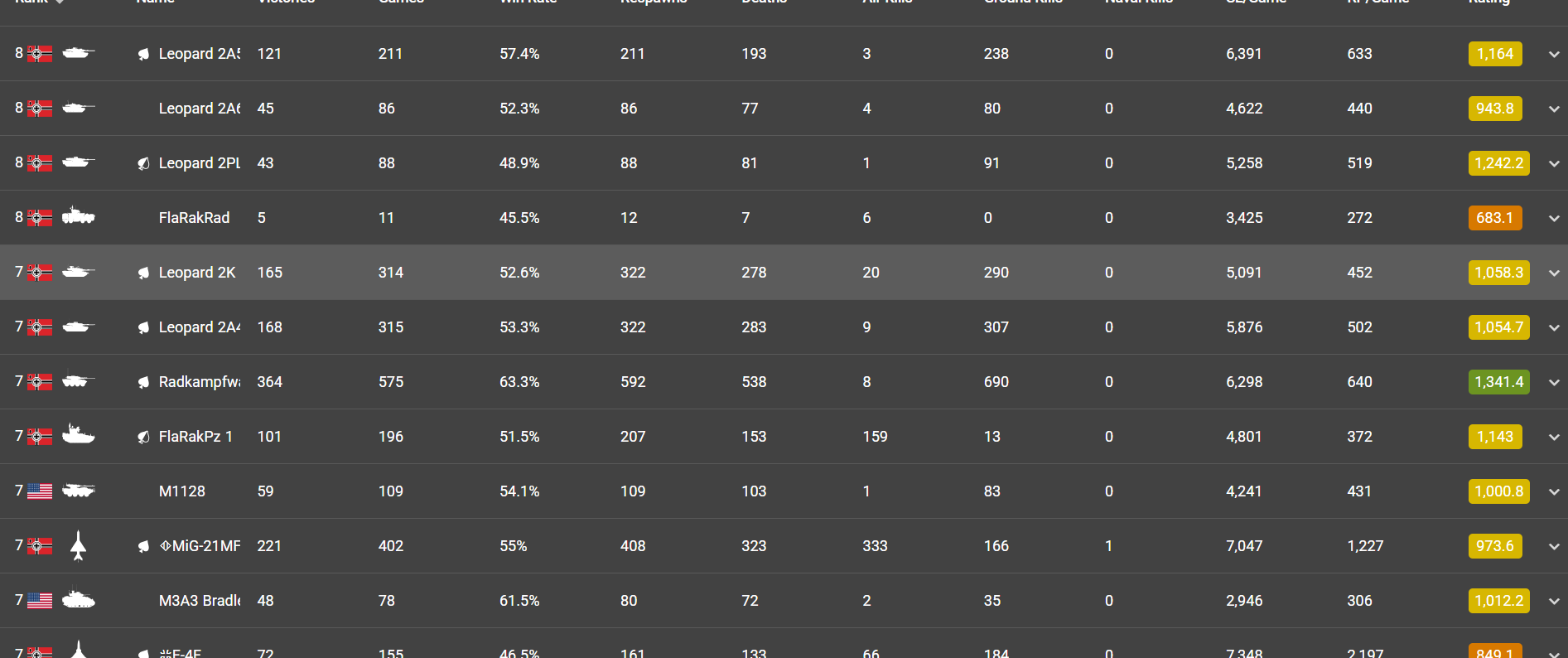The height and width of the screenshot is (658, 1568).
Task: Click the German flag in the Leopard 2PL row
Action: tap(40, 163)
